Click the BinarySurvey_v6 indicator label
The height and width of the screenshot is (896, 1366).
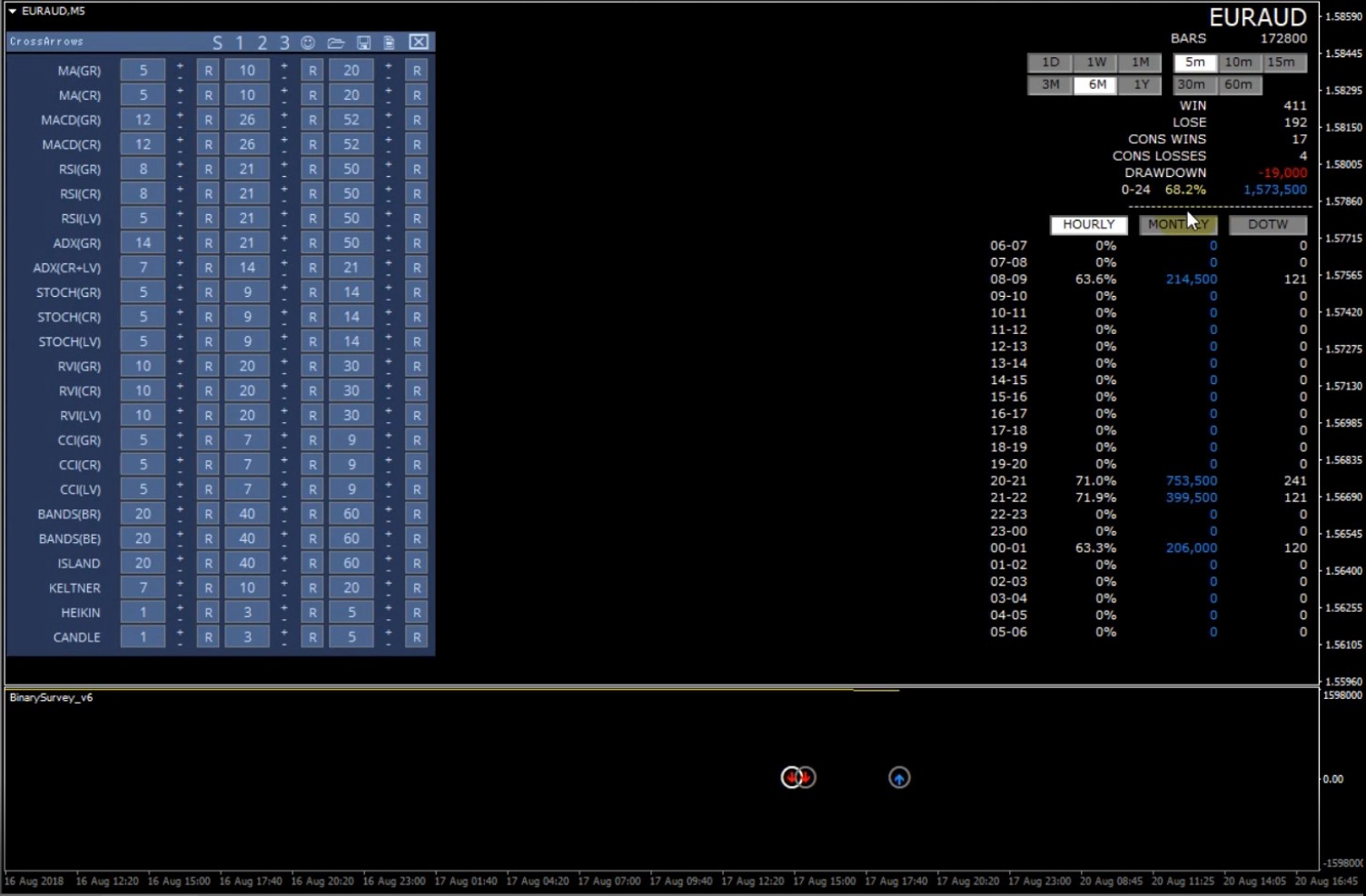51,697
